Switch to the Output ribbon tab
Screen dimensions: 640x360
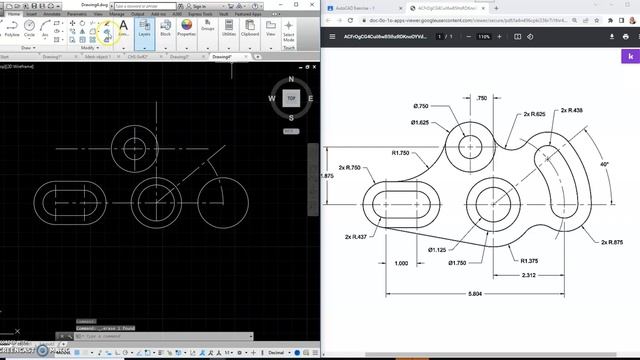pos(137,14)
